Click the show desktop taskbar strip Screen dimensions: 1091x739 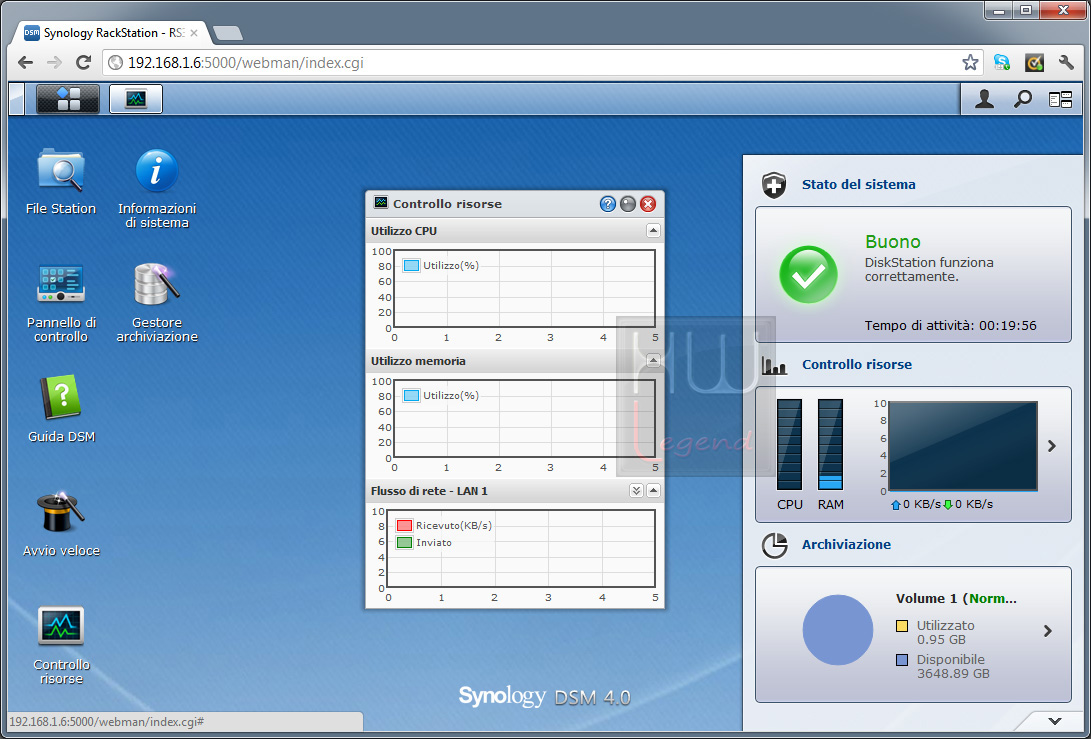coord(17,99)
